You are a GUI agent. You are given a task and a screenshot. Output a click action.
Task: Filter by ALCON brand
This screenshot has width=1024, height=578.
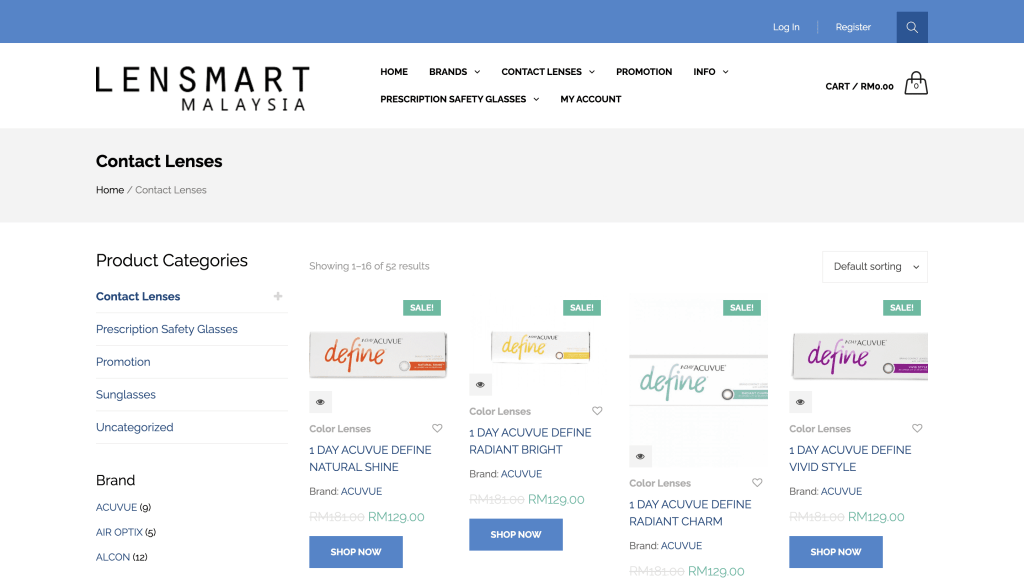pyautogui.click(x=113, y=557)
